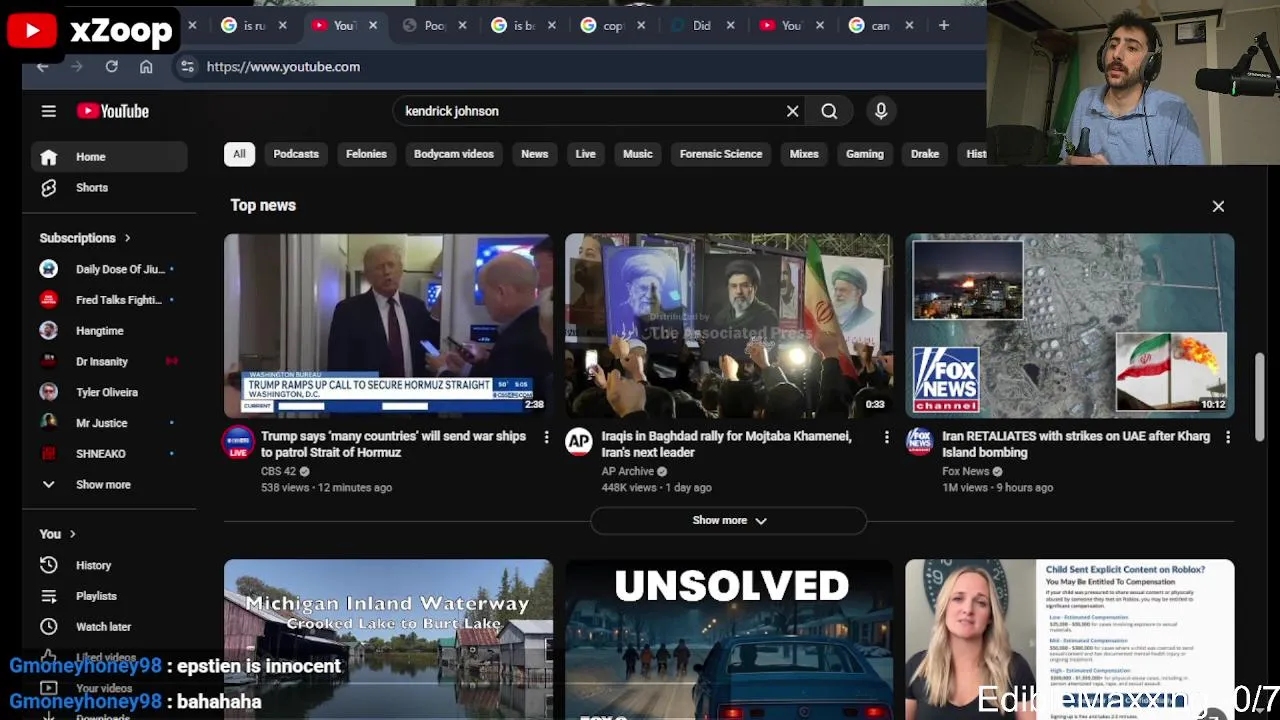Screen dimensions: 1280x720
Task: Play the UNSOLVED video thumbnail
Action: 729,639
